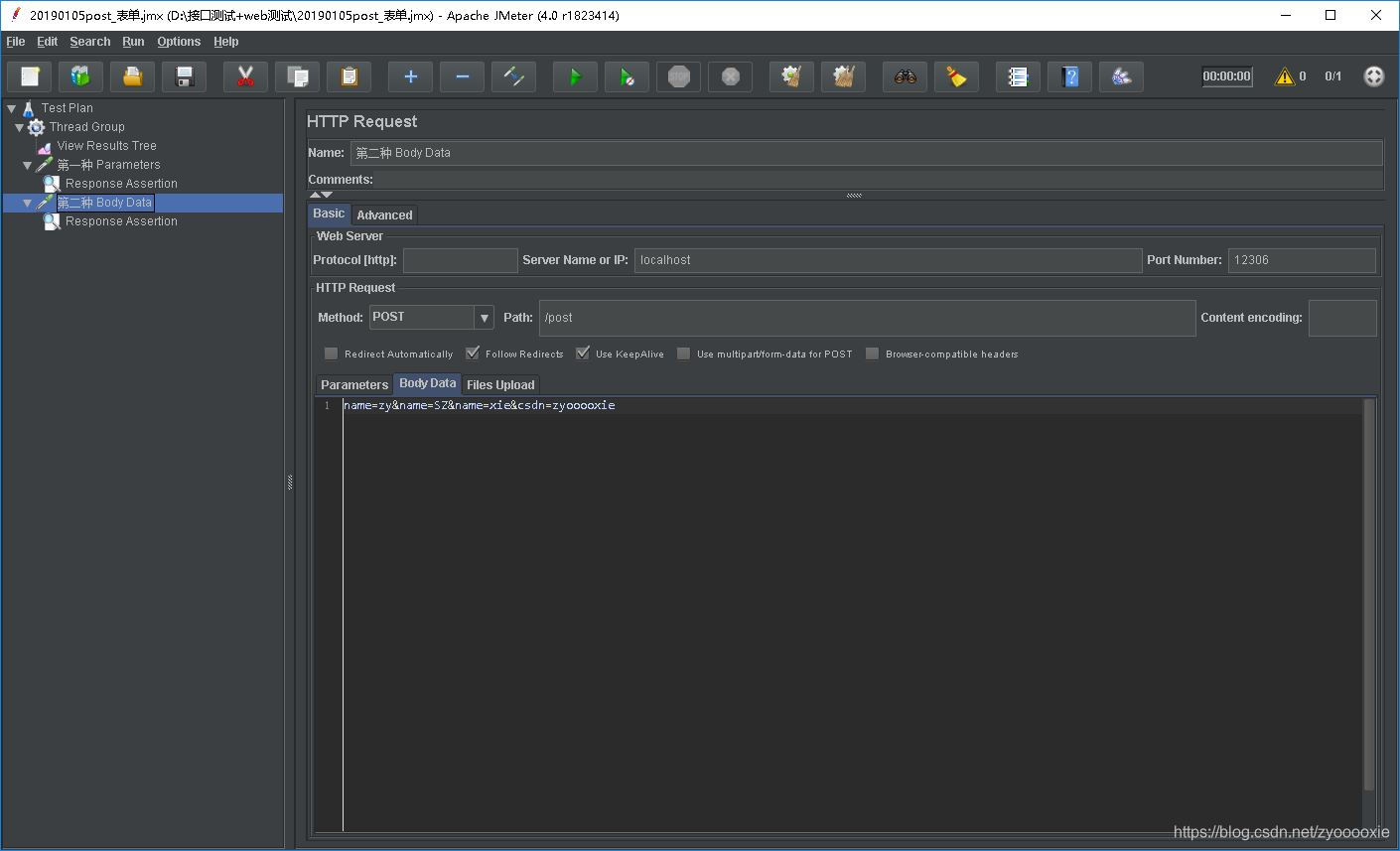Click the Paste clipboard icon
The height and width of the screenshot is (851, 1400).
pyautogui.click(x=349, y=76)
